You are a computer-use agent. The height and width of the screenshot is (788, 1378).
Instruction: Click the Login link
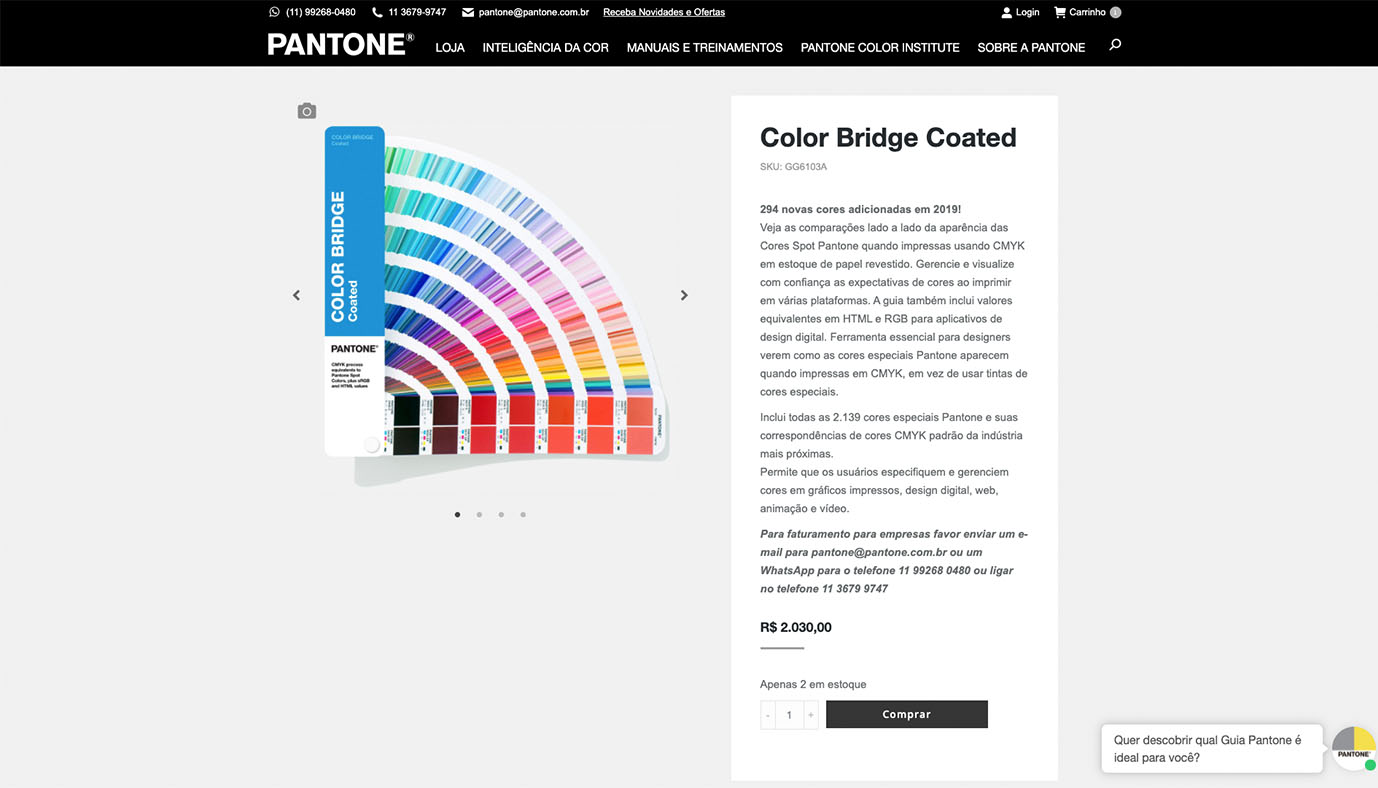point(1027,12)
